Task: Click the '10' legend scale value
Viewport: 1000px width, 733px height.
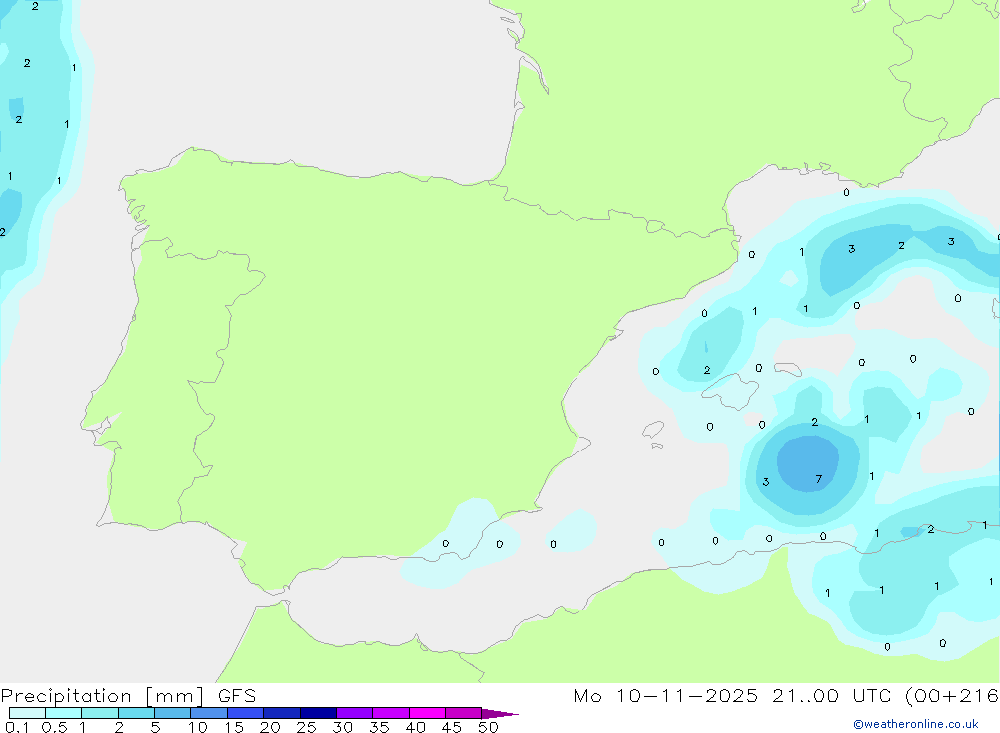Action: [x=197, y=727]
